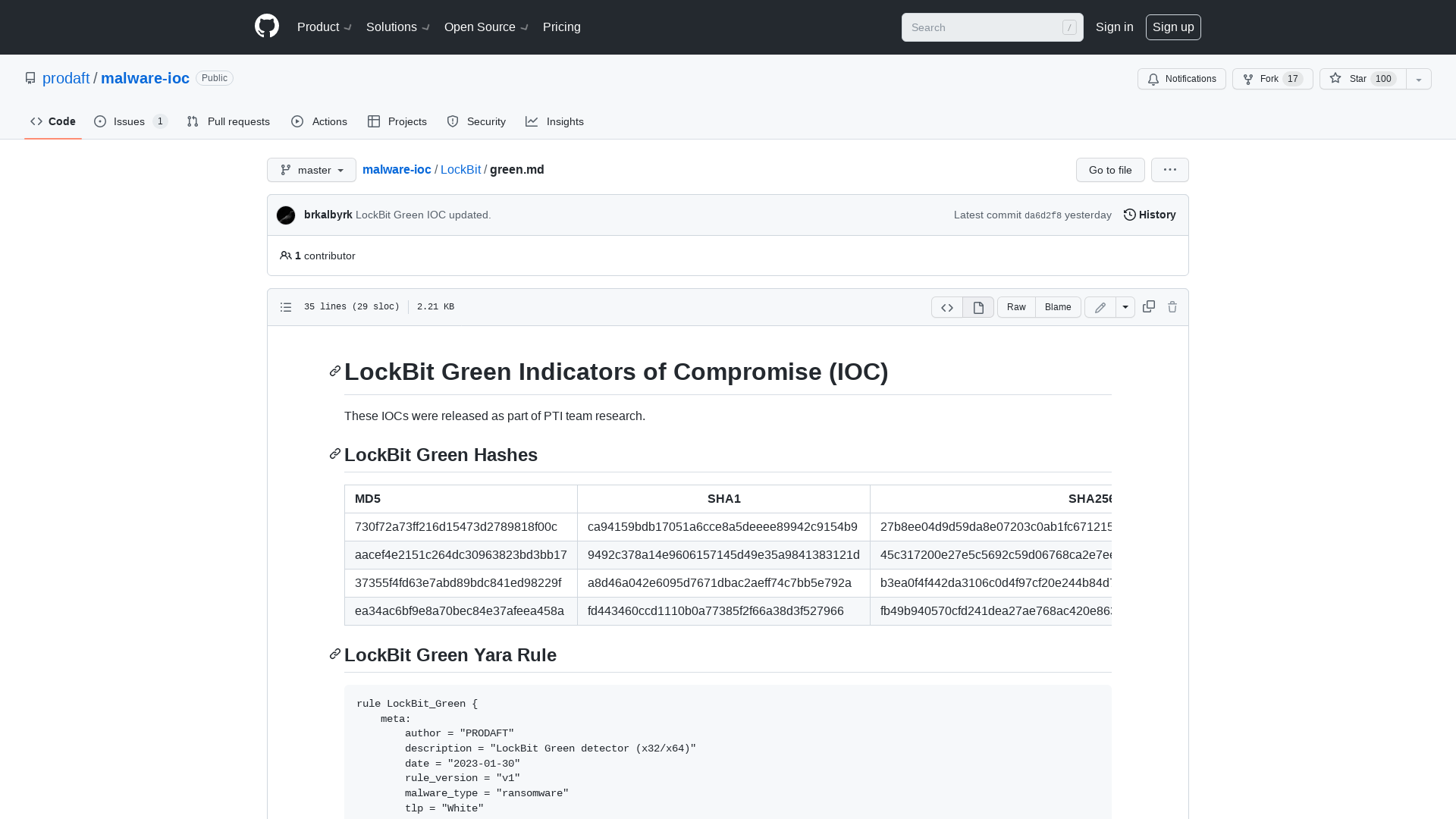Navigate to malware-ioc root in breadcrumb
Image resolution: width=1456 pixels, height=819 pixels.
coord(397,169)
